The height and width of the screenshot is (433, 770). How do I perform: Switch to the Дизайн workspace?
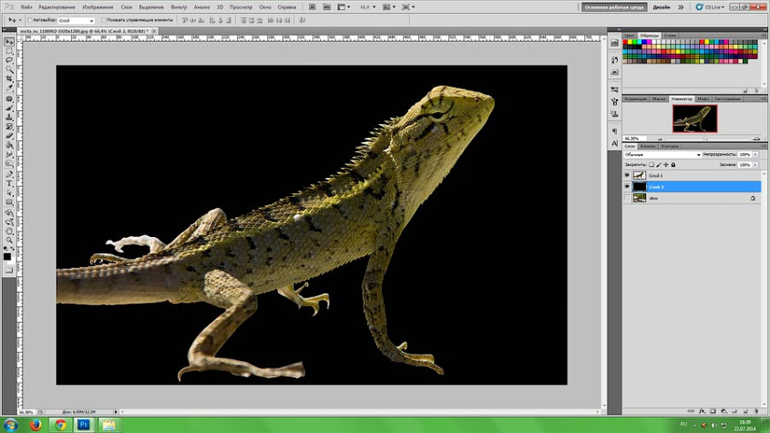point(662,7)
